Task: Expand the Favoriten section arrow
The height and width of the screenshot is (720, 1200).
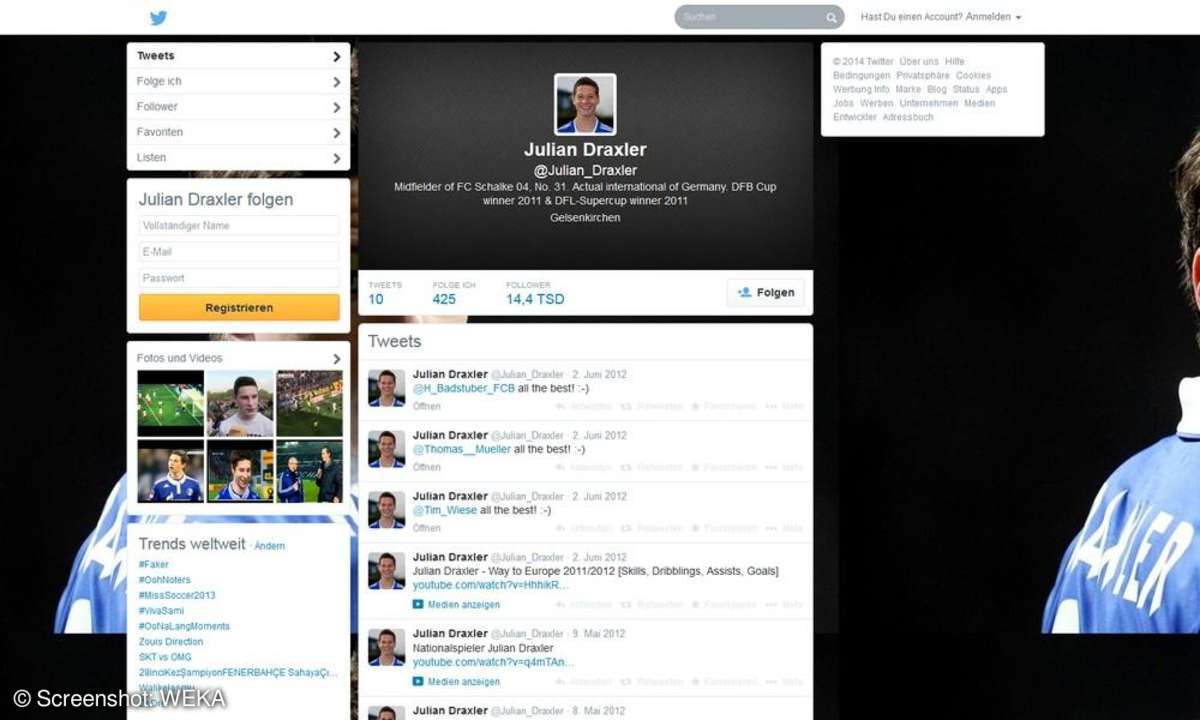Action: [x=337, y=132]
